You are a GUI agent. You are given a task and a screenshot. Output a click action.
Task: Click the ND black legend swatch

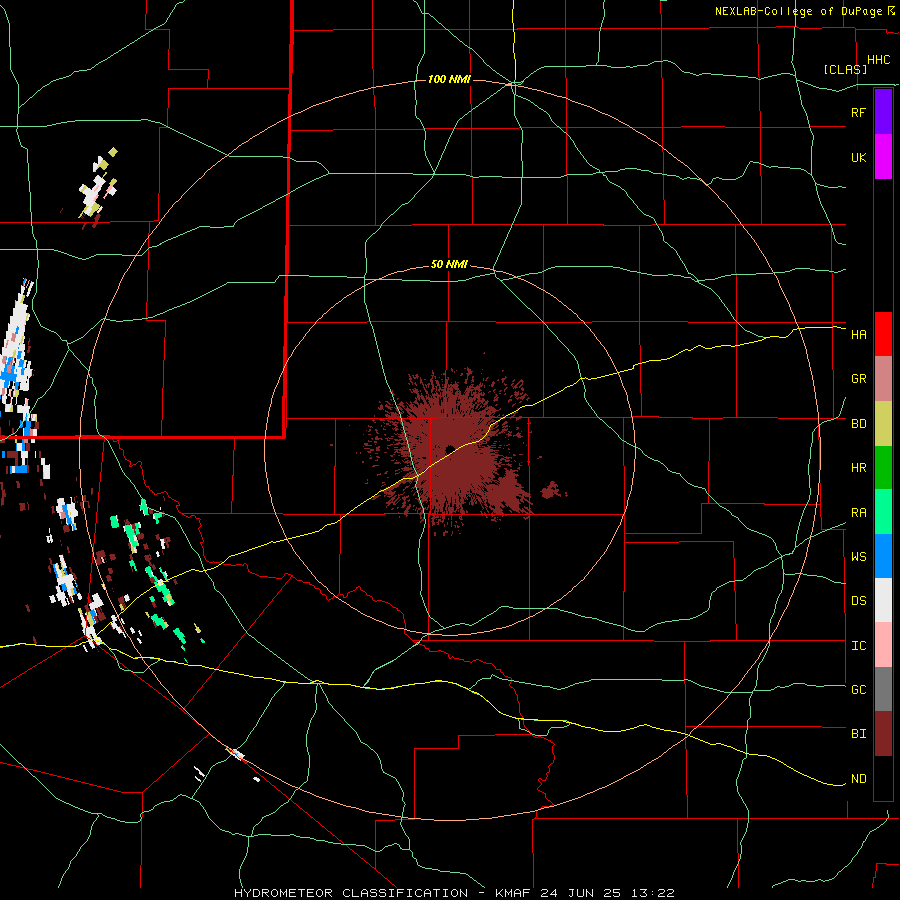[x=883, y=778]
